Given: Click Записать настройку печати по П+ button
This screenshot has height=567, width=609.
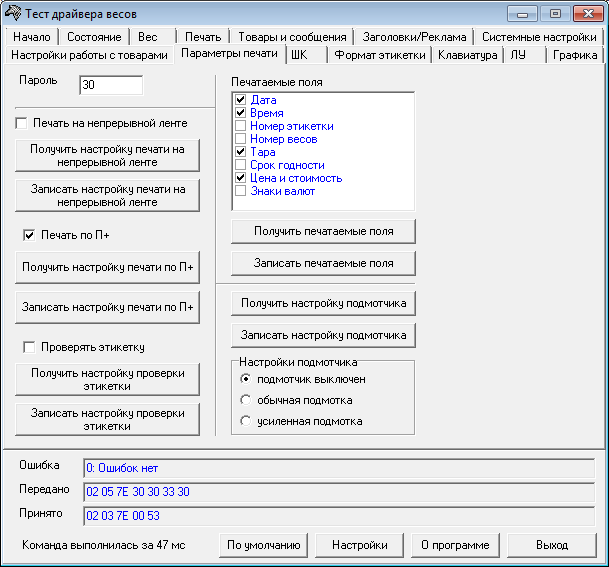Looking at the screenshot, I should click(x=107, y=307).
